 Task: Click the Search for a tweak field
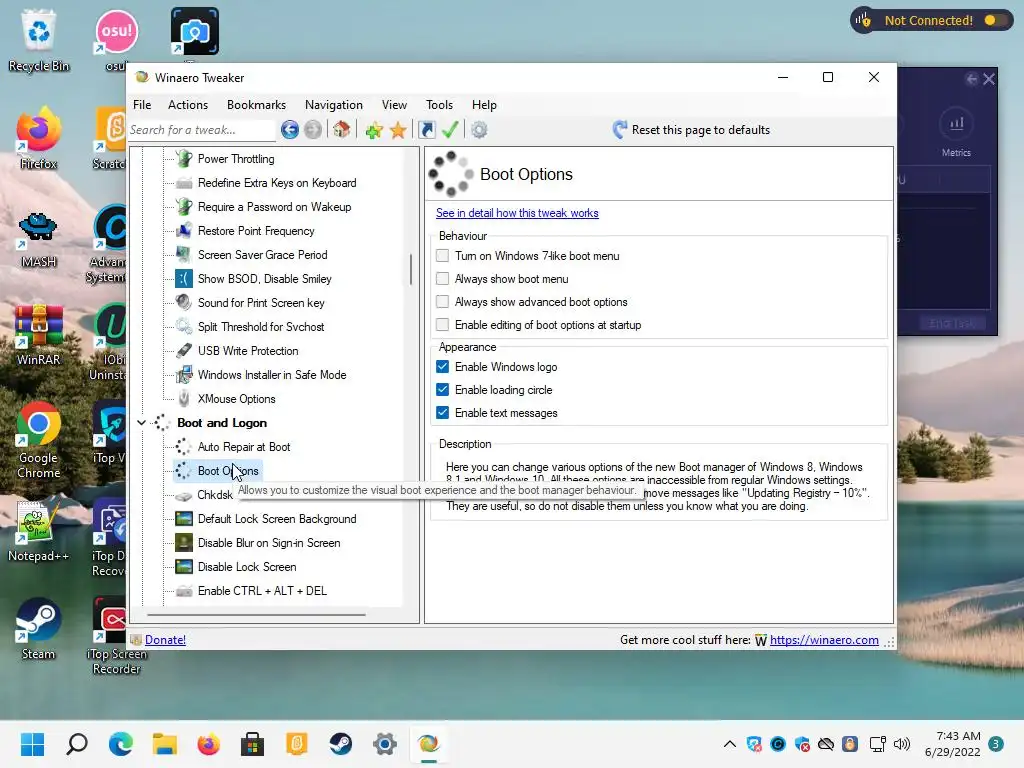[x=201, y=130]
